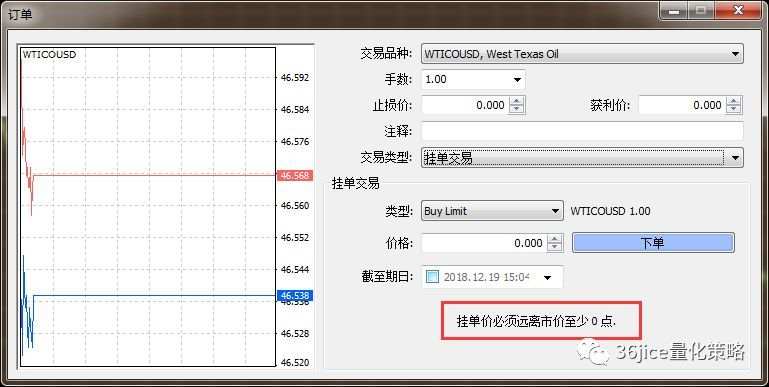The width and height of the screenshot is (769, 387).
Task: Open the 交易品种 symbol dropdown
Action: 582,54
